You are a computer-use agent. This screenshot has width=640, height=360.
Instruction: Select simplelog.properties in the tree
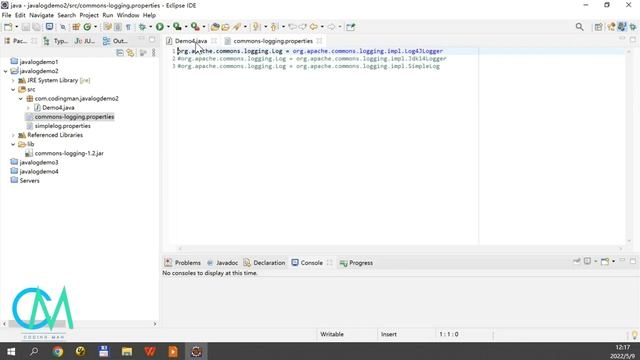(62, 126)
